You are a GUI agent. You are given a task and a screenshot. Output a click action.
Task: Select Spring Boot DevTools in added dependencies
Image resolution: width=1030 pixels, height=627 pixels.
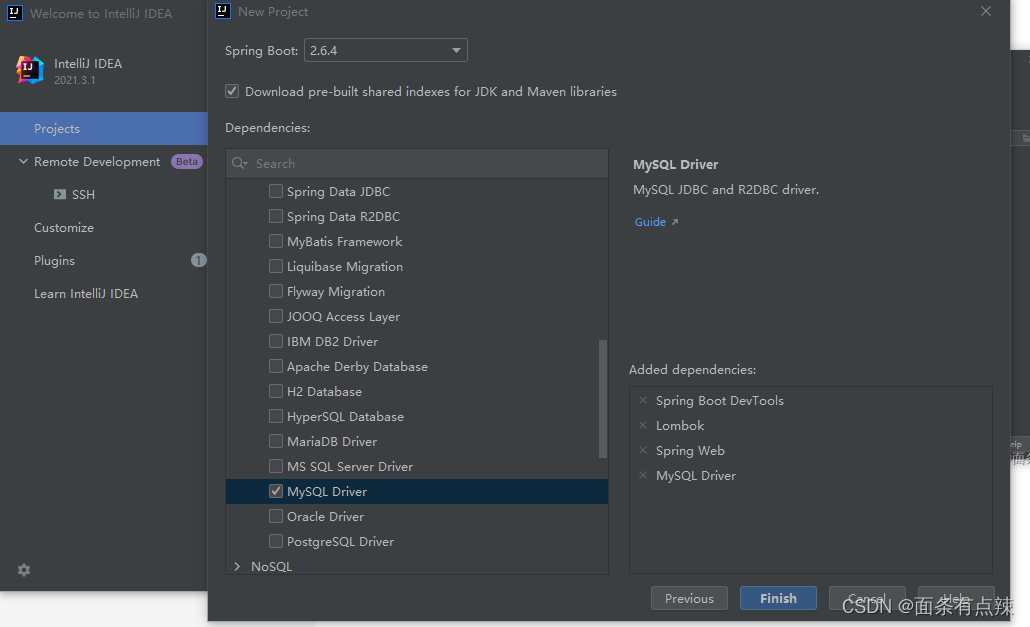click(719, 400)
